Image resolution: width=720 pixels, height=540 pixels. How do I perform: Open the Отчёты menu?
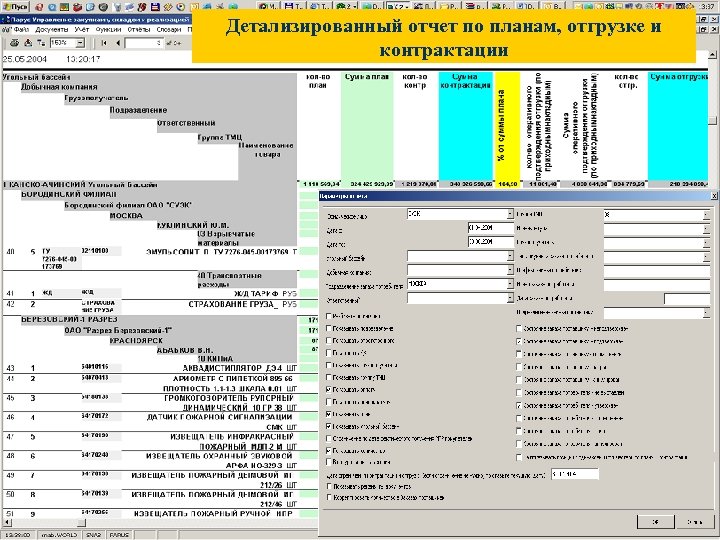coord(139,29)
